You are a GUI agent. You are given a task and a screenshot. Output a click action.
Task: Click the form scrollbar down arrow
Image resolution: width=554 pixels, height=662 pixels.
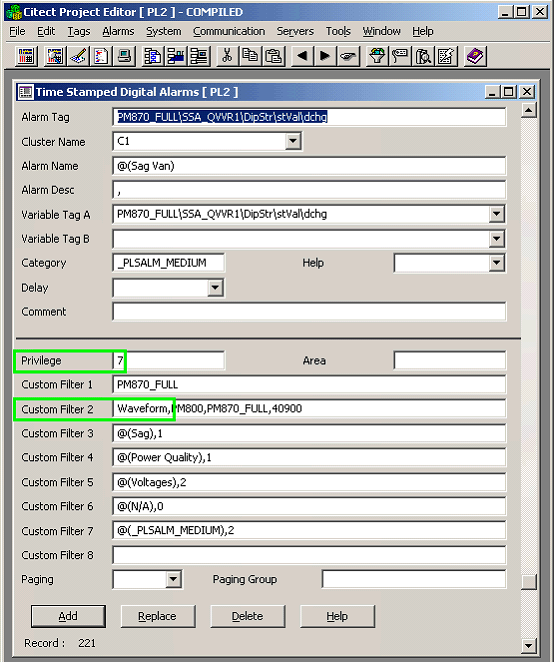click(x=529, y=645)
